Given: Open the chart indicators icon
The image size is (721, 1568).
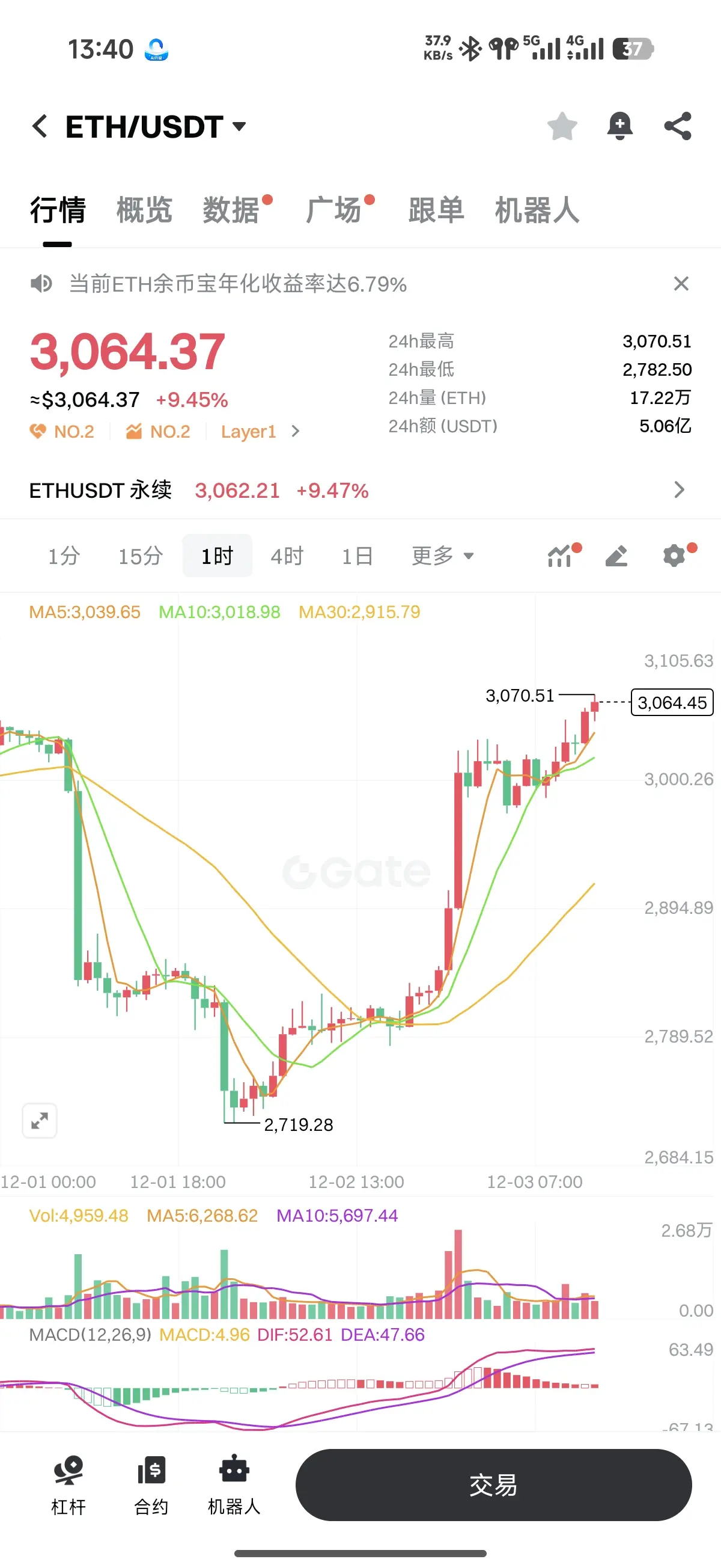Looking at the screenshot, I should (x=561, y=556).
